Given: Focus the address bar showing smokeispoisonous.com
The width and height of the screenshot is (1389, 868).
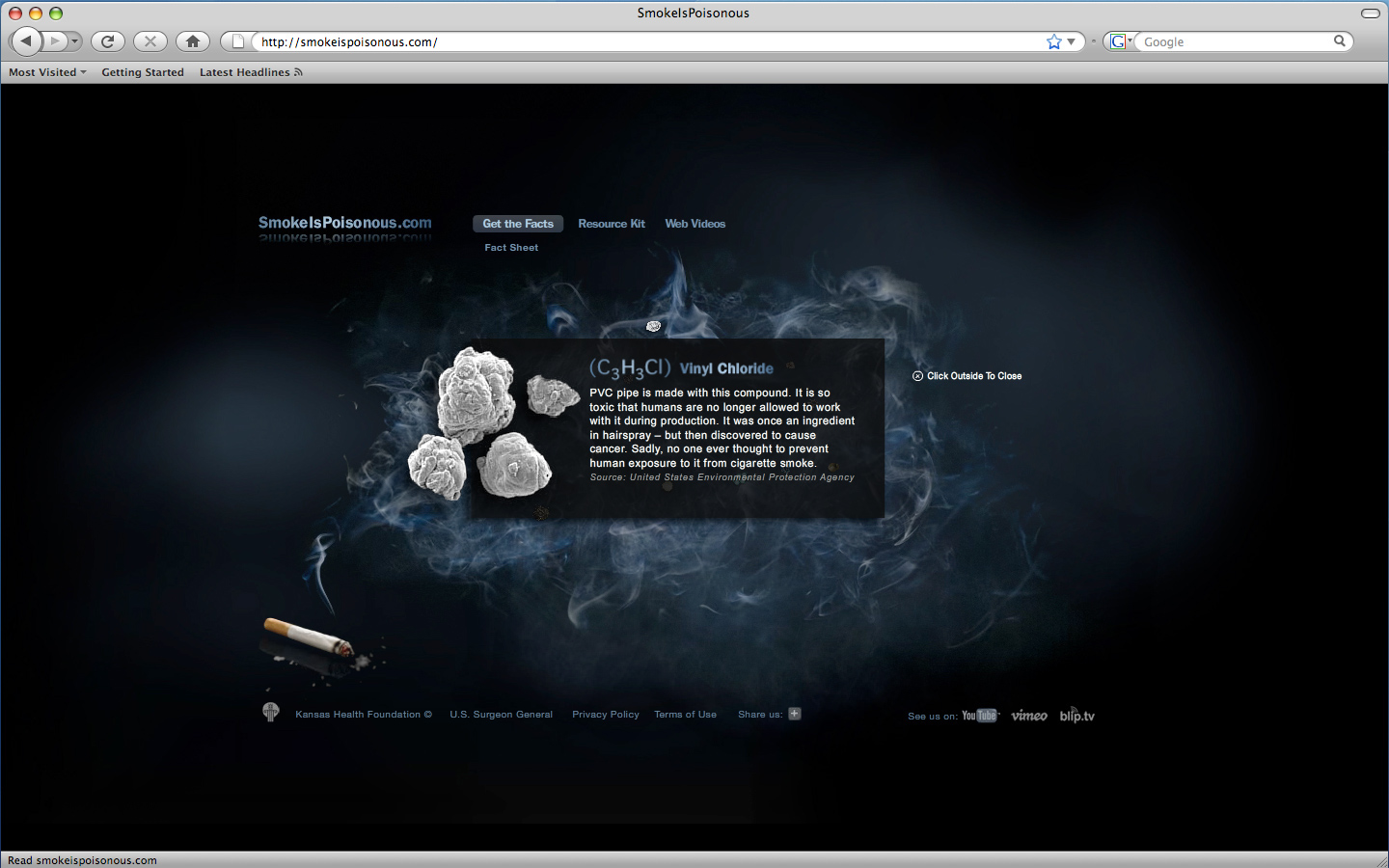Looking at the screenshot, I should coord(648,41).
